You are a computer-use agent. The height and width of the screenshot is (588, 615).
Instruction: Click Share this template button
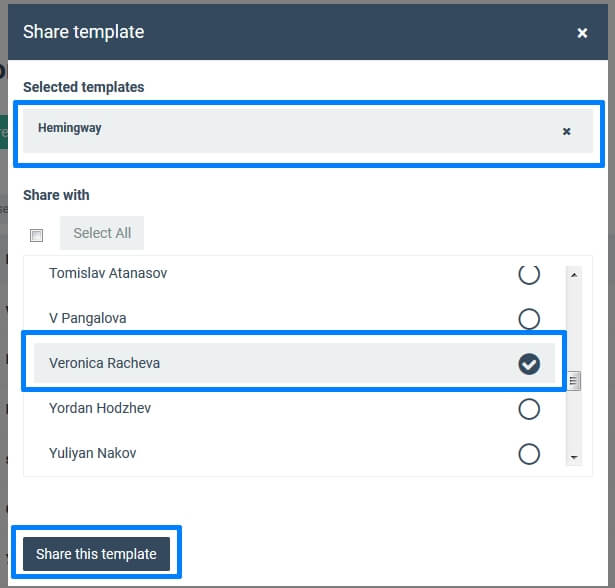pos(96,554)
